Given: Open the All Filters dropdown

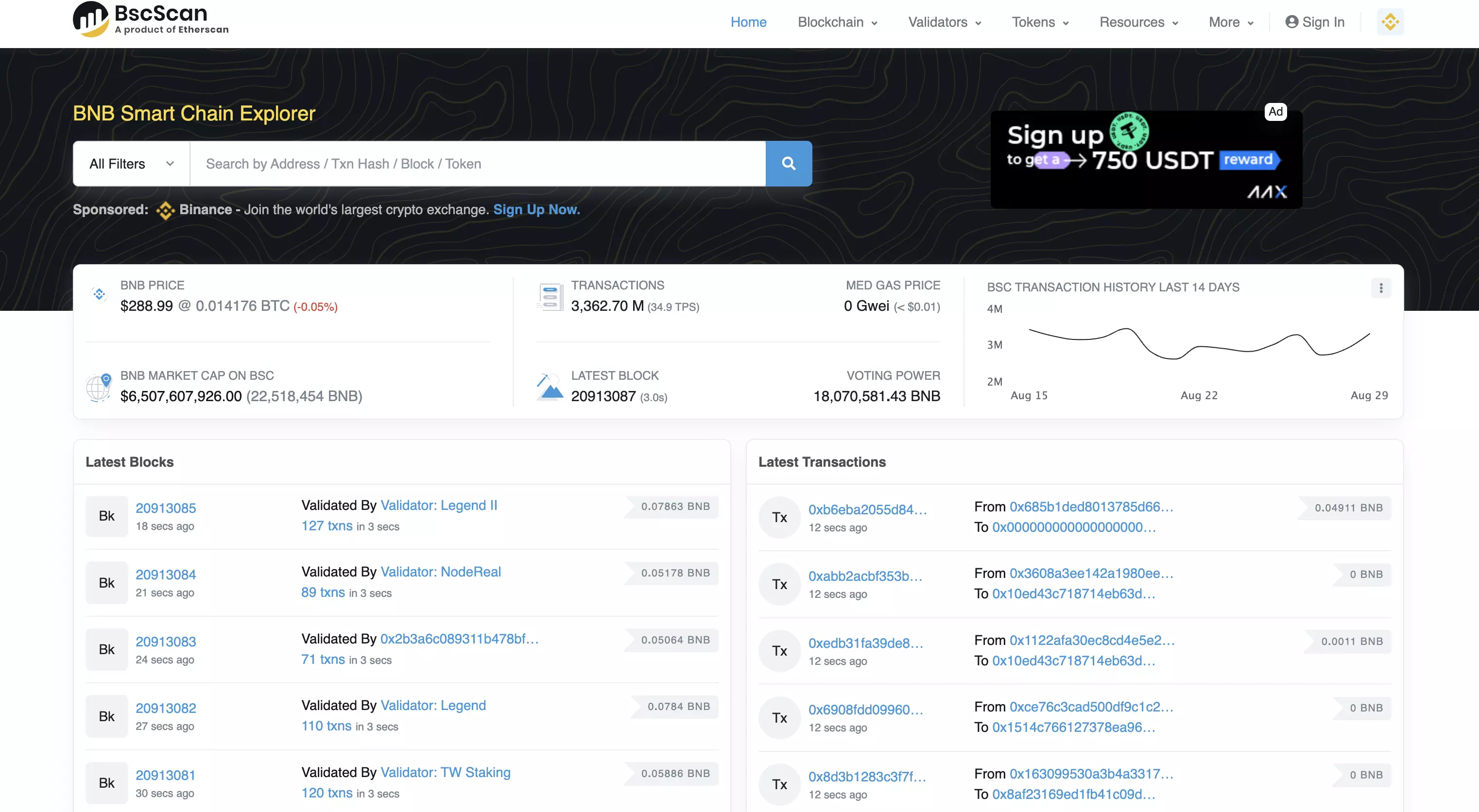Looking at the screenshot, I should [x=132, y=164].
